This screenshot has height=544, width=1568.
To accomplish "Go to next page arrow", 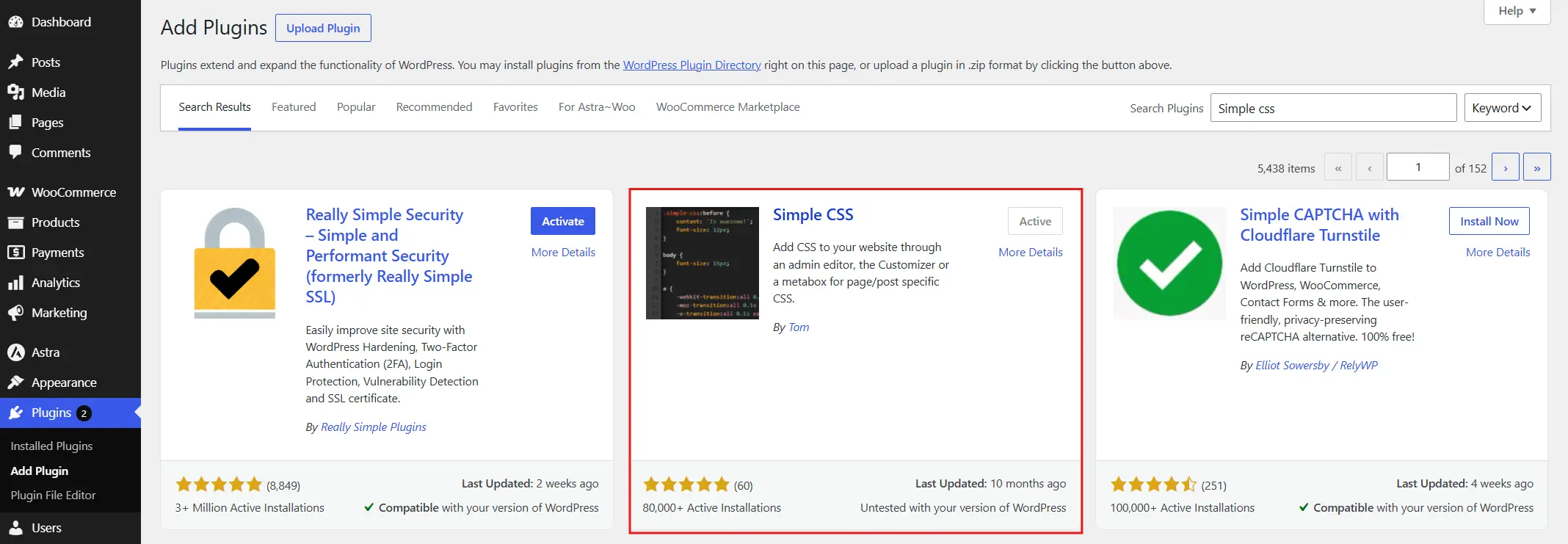I will 1506,167.
